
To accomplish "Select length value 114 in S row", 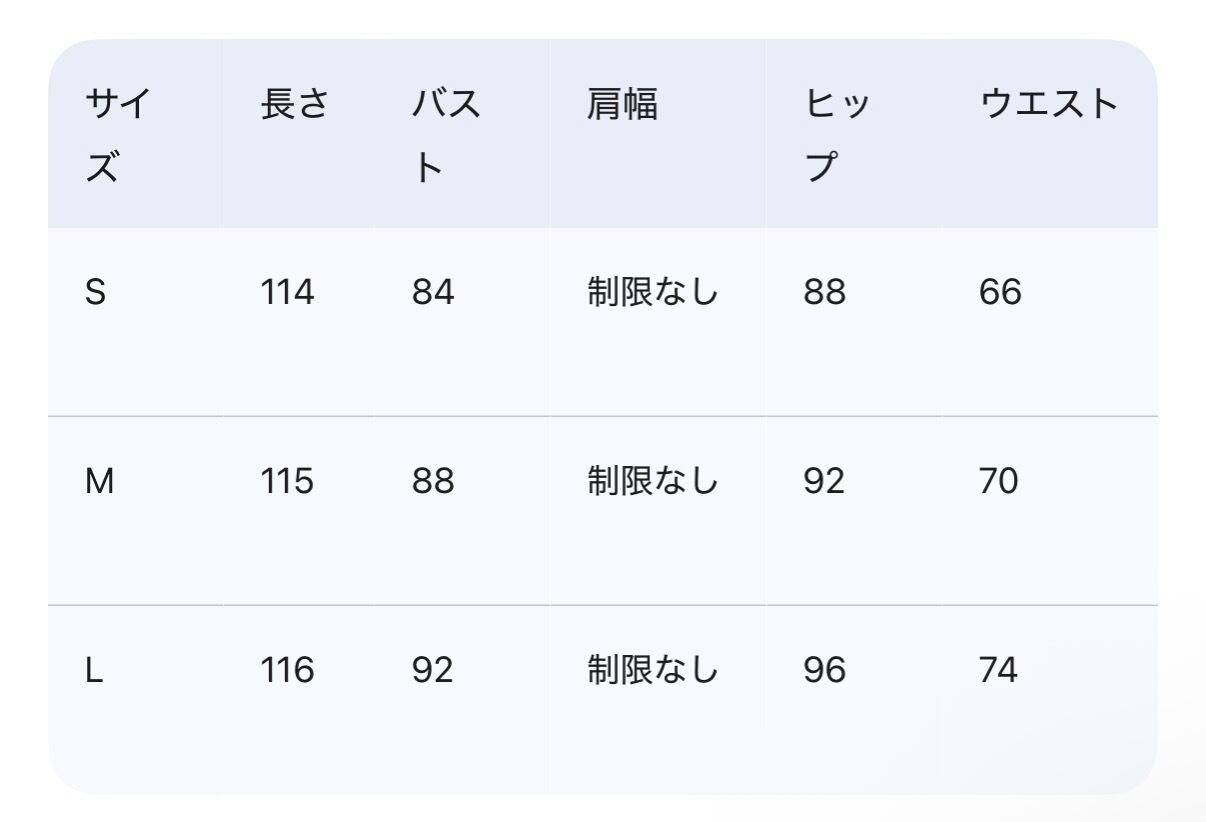I will (287, 292).
